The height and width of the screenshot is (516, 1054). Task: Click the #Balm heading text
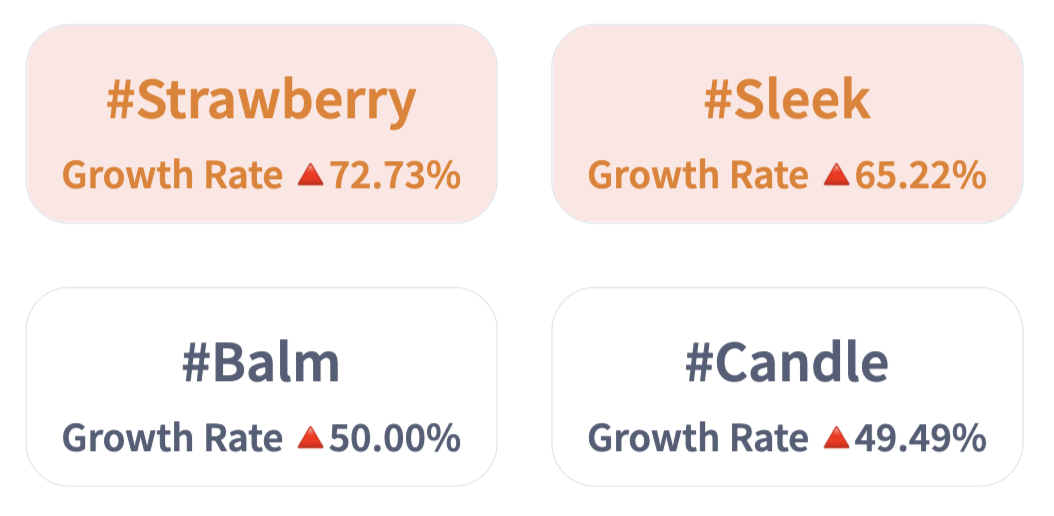[x=261, y=363]
